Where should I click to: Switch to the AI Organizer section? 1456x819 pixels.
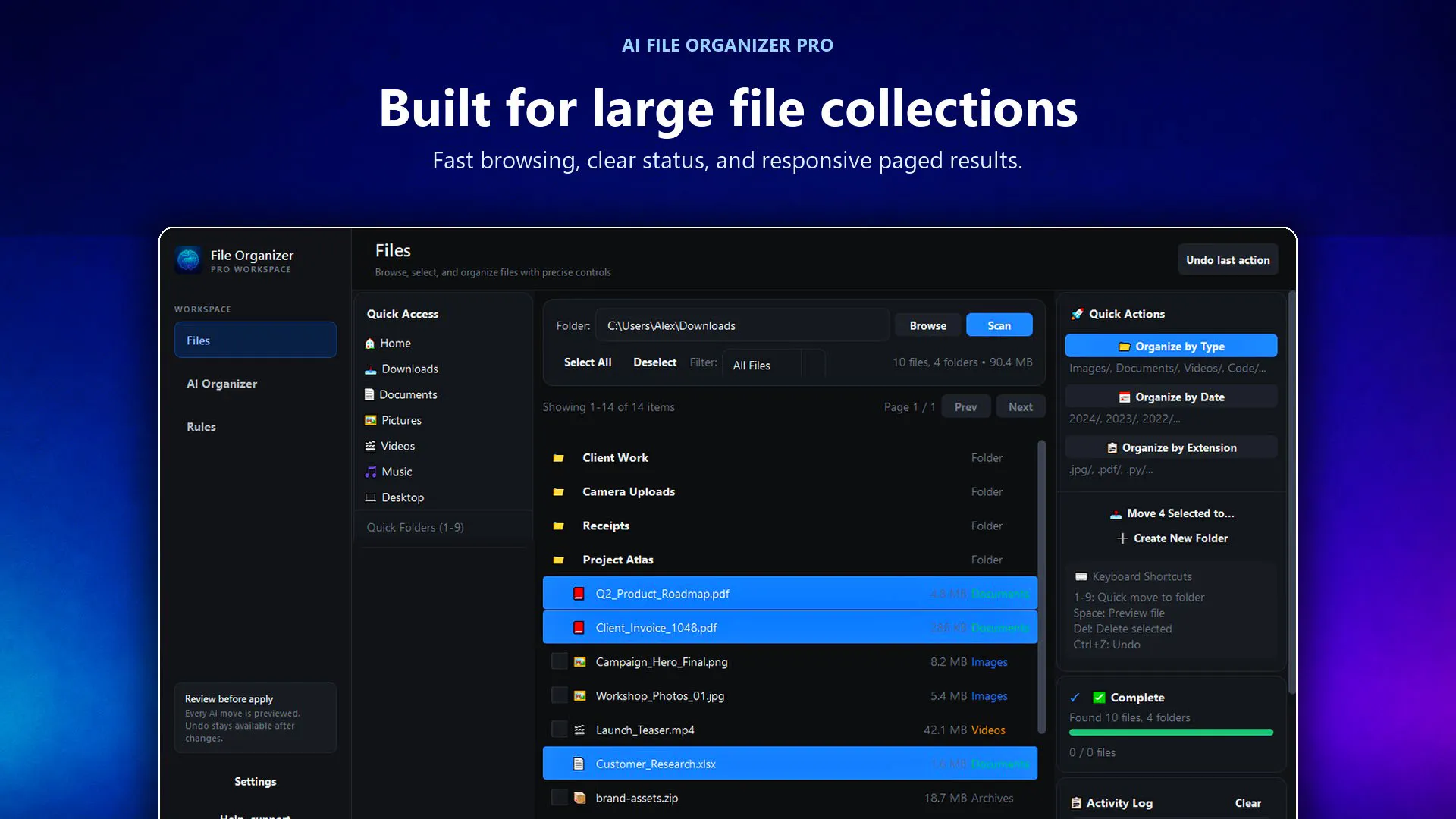pos(255,384)
